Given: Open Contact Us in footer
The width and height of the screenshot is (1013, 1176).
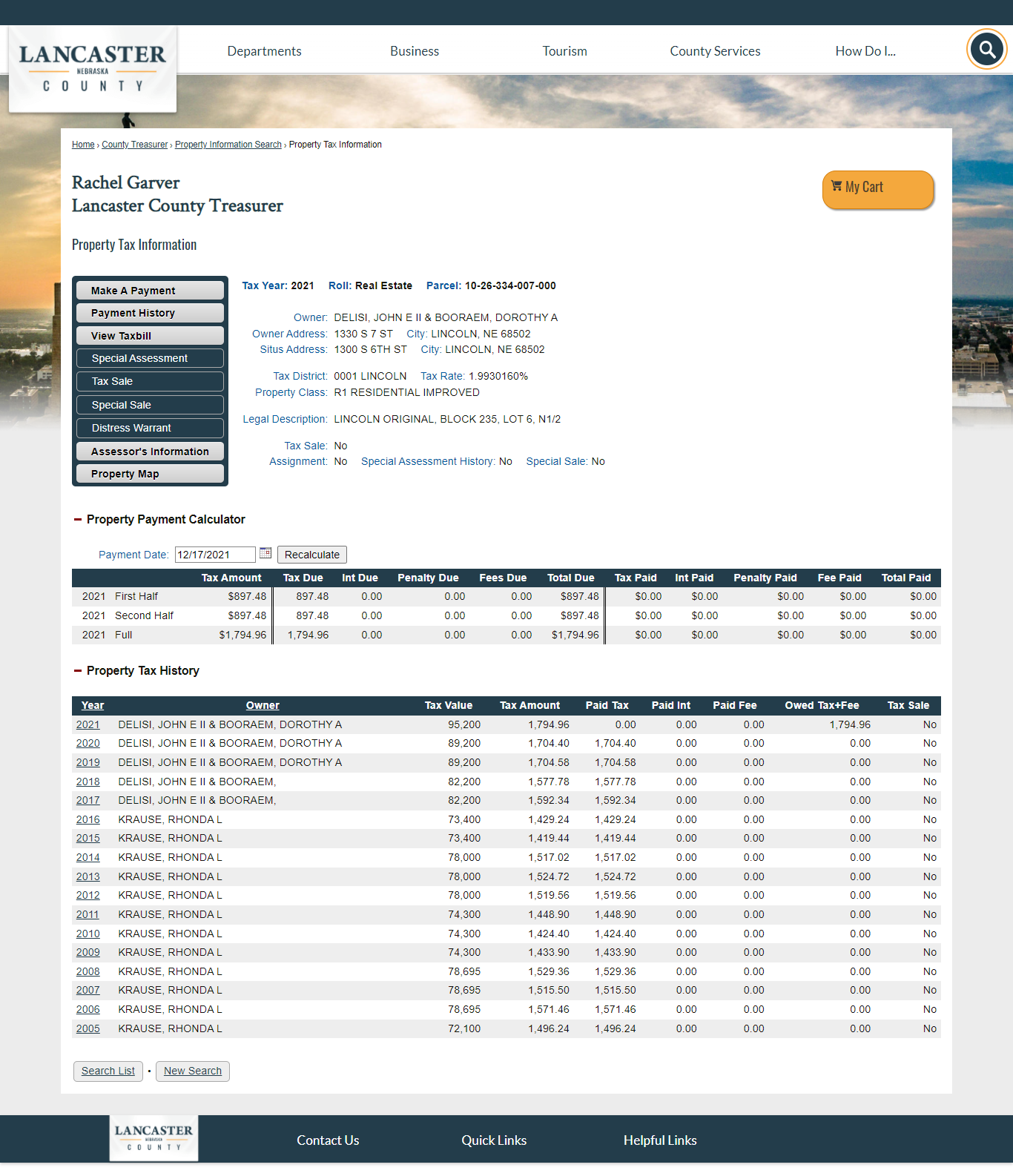Looking at the screenshot, I should coord(328,1140).
